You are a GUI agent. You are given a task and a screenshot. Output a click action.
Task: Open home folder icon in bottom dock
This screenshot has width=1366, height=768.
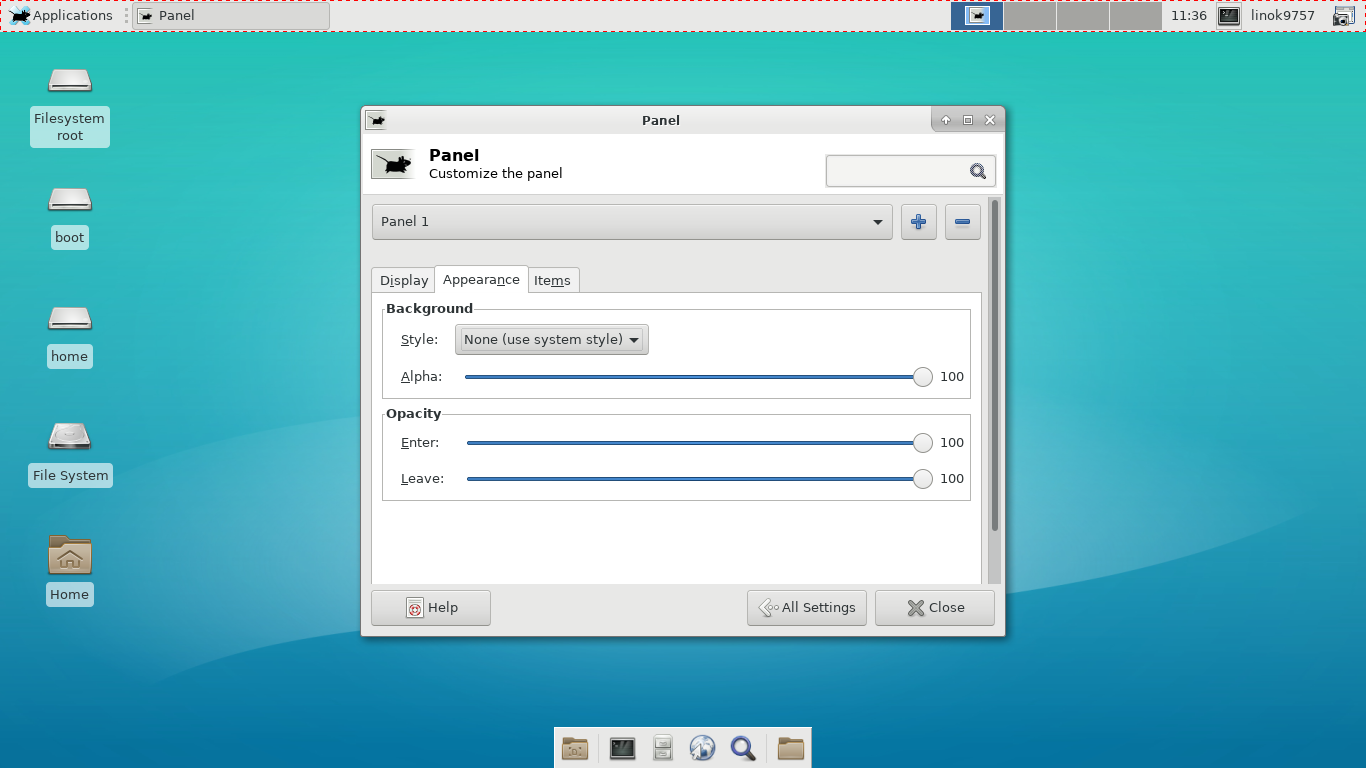(791, 748)
